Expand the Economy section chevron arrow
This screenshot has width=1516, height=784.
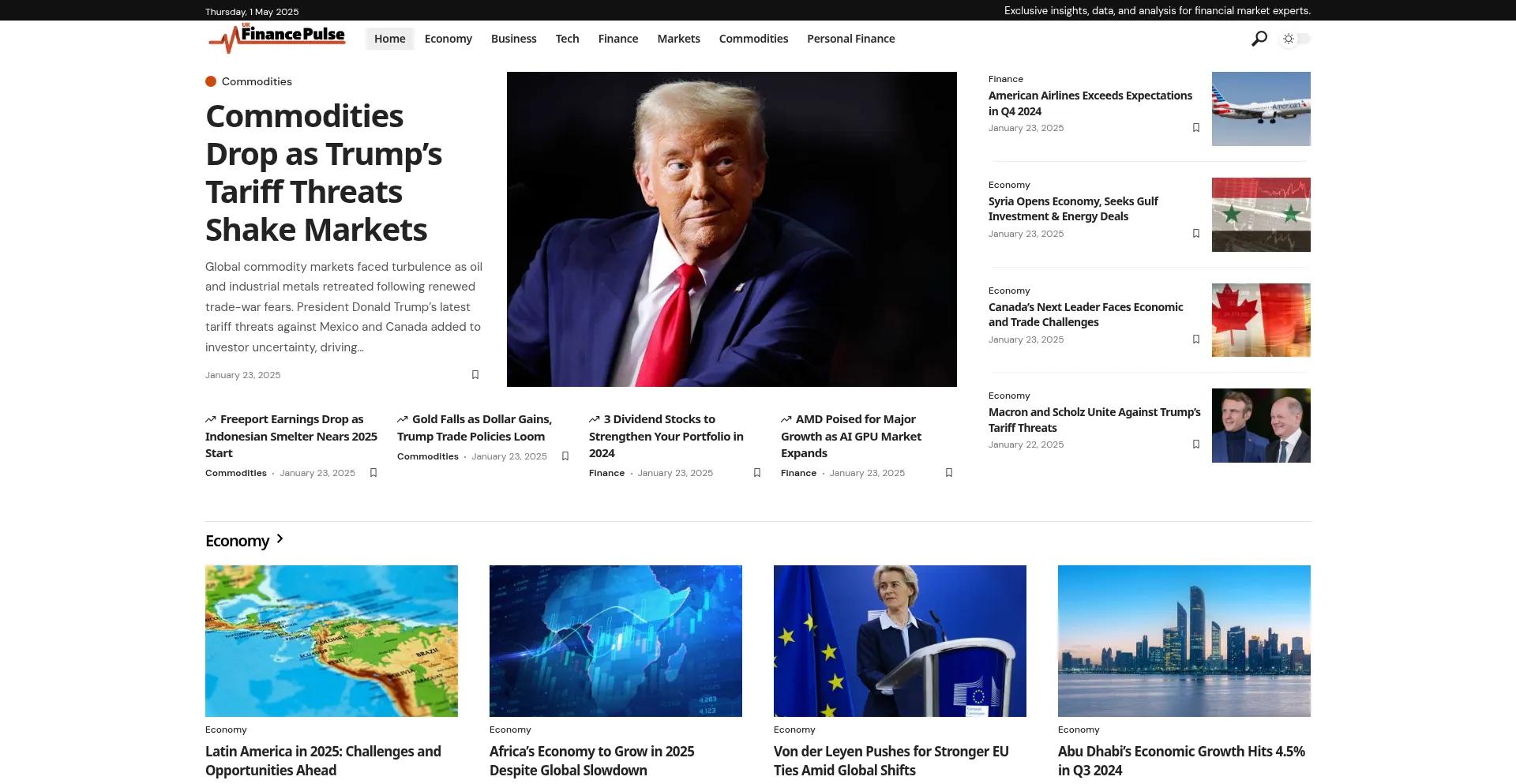(x=280, y=539)
